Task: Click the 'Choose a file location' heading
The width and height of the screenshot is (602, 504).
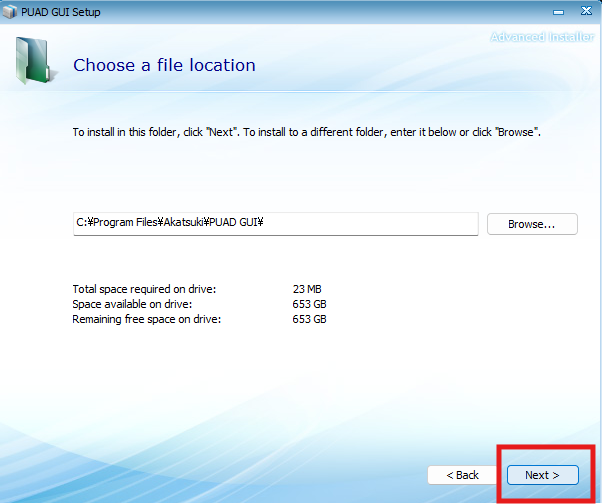Action: 164,66
